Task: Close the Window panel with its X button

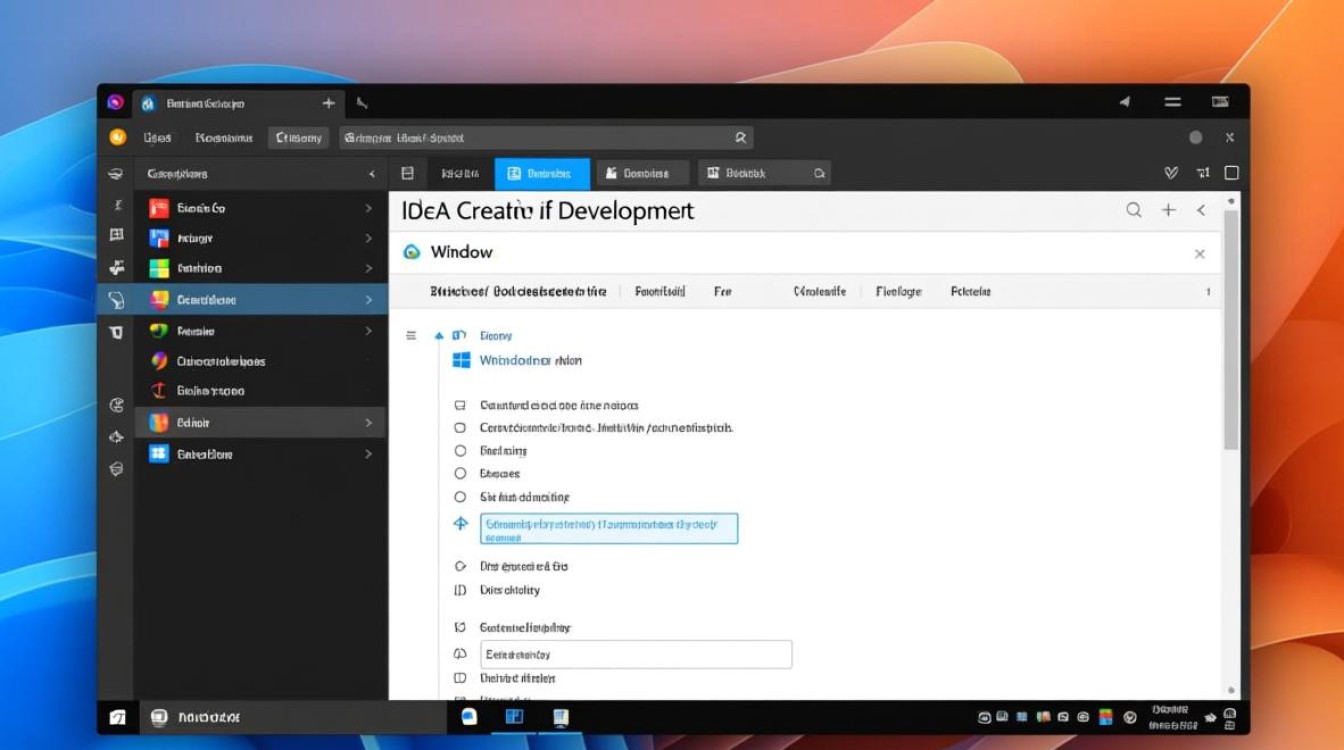Action: [x=1199, y=254]
